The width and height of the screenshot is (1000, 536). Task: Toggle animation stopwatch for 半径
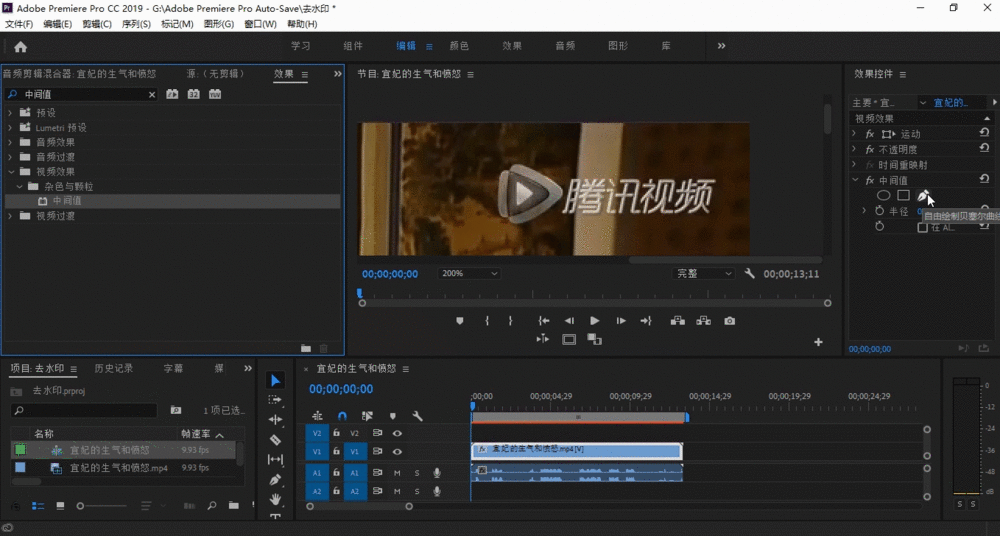pos(880,211)
